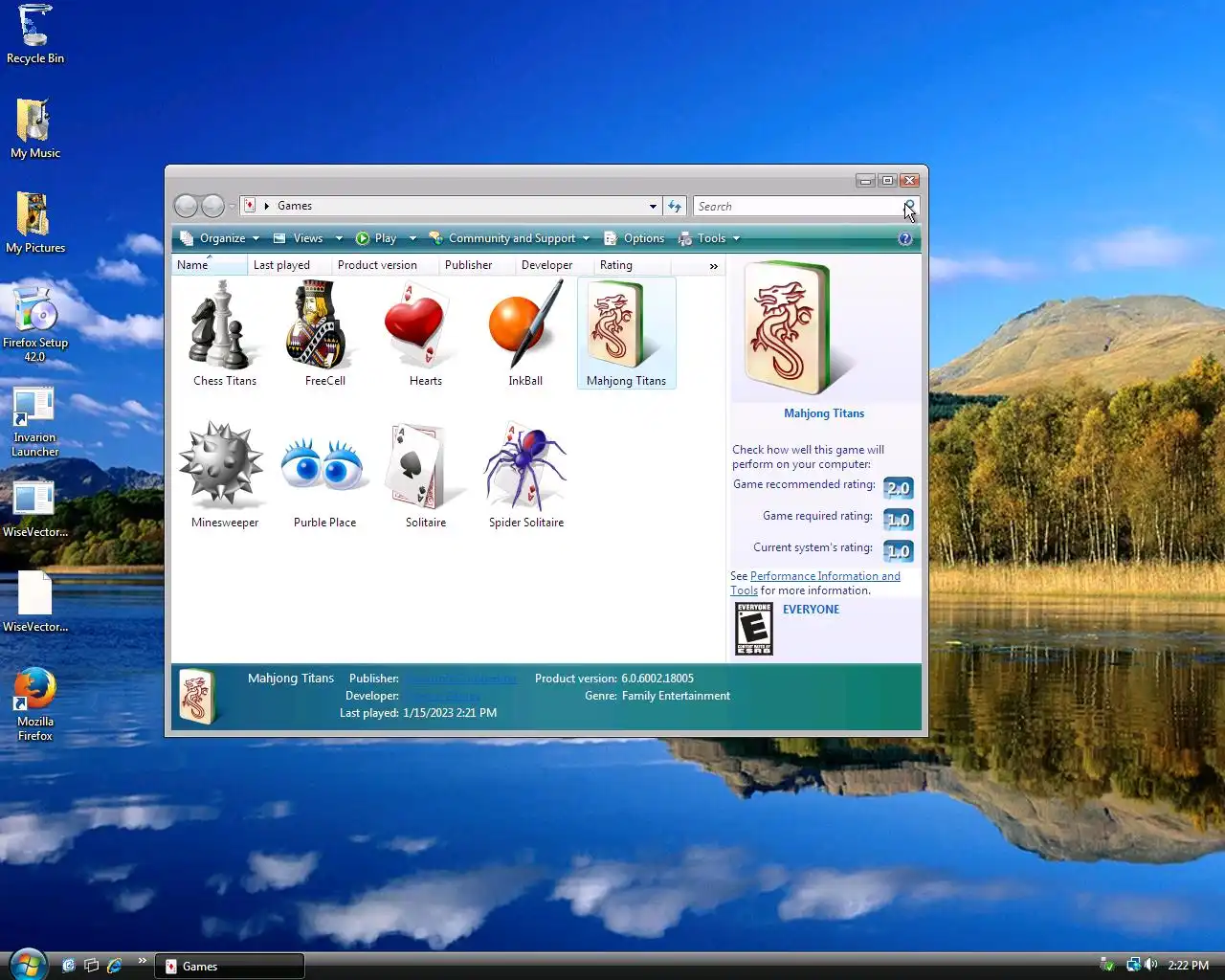The width and height of the screenshot is (1225, 980).
Task: Click the Product version 6.0.6002.18005 value
Action: coord(657,679)
